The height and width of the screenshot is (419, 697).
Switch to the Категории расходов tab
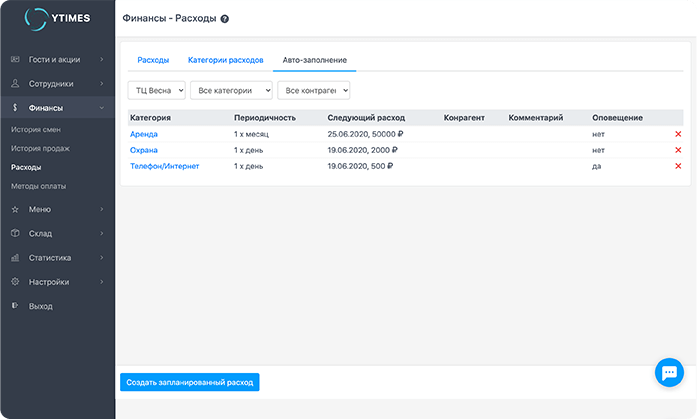click(x=225, y=60)
